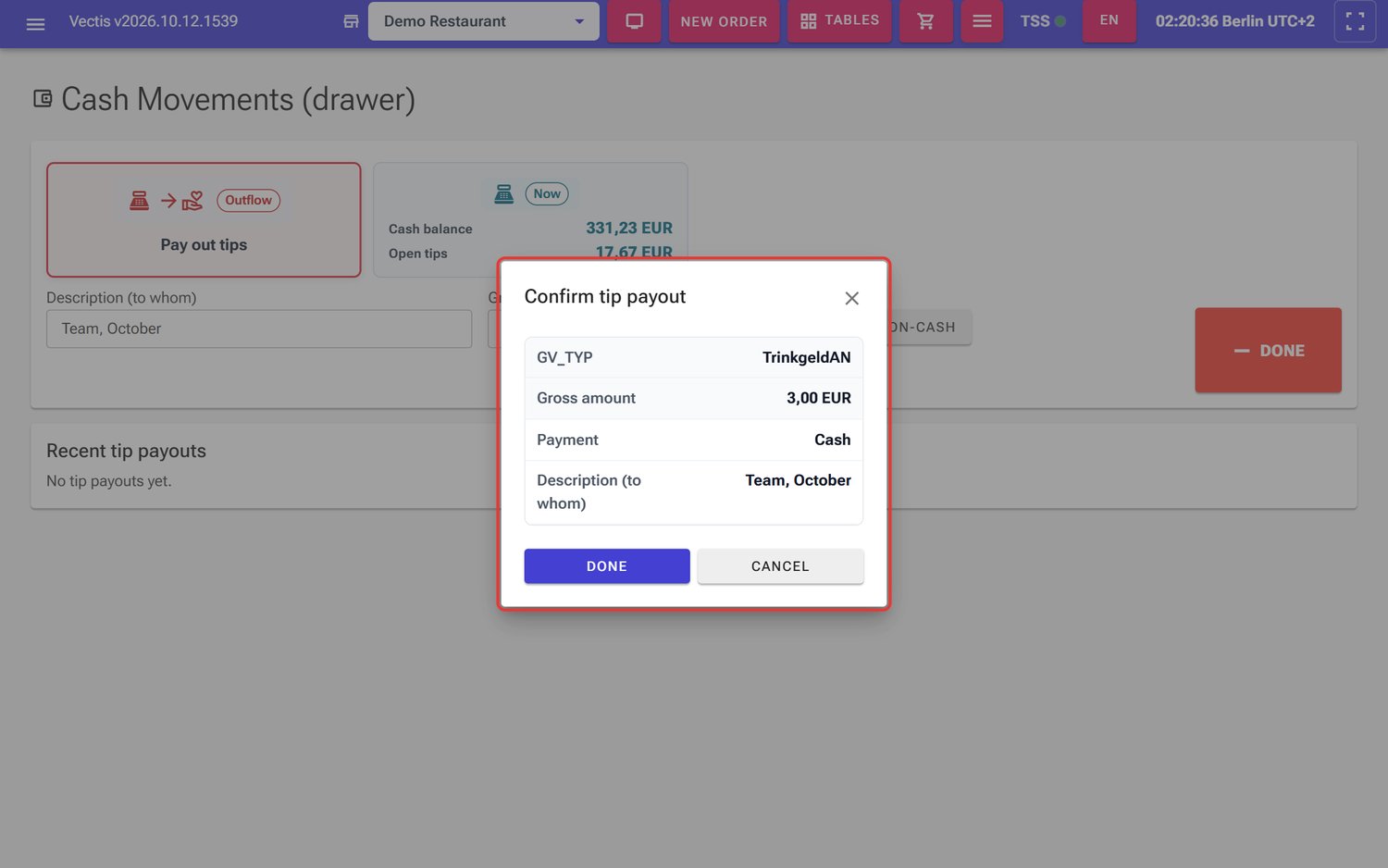
Task: Click the GV_TYP label in dialog
Action: (x=564, y=357)
